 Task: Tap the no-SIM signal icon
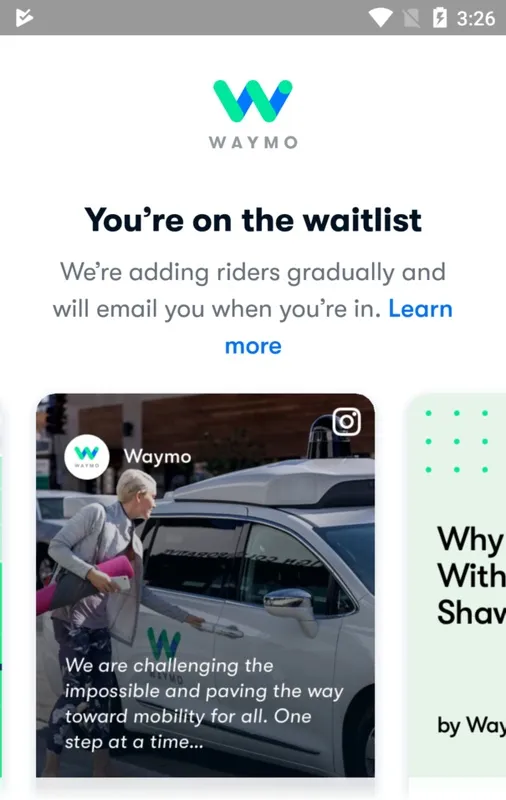412,18
